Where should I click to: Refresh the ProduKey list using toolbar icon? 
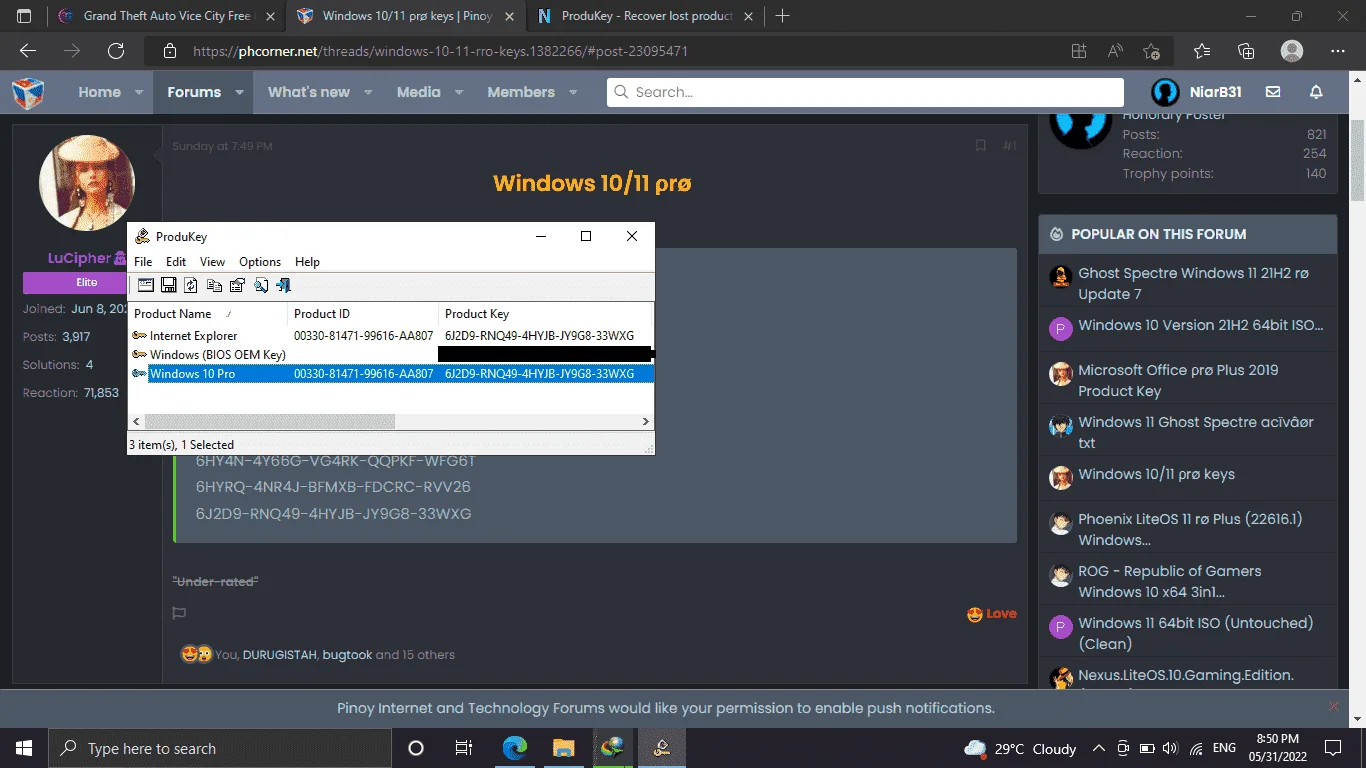click(x=191, y=286)
